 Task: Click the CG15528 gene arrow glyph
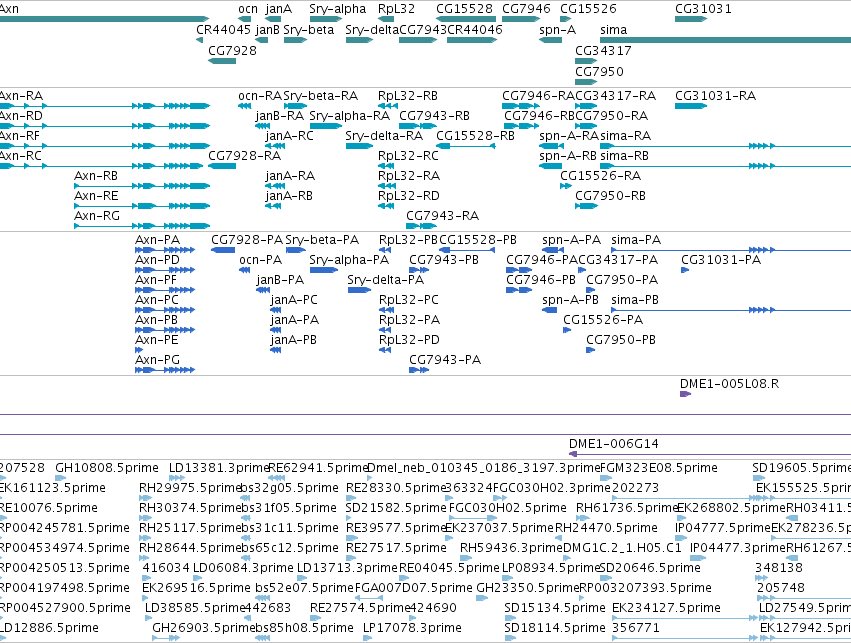466,19
